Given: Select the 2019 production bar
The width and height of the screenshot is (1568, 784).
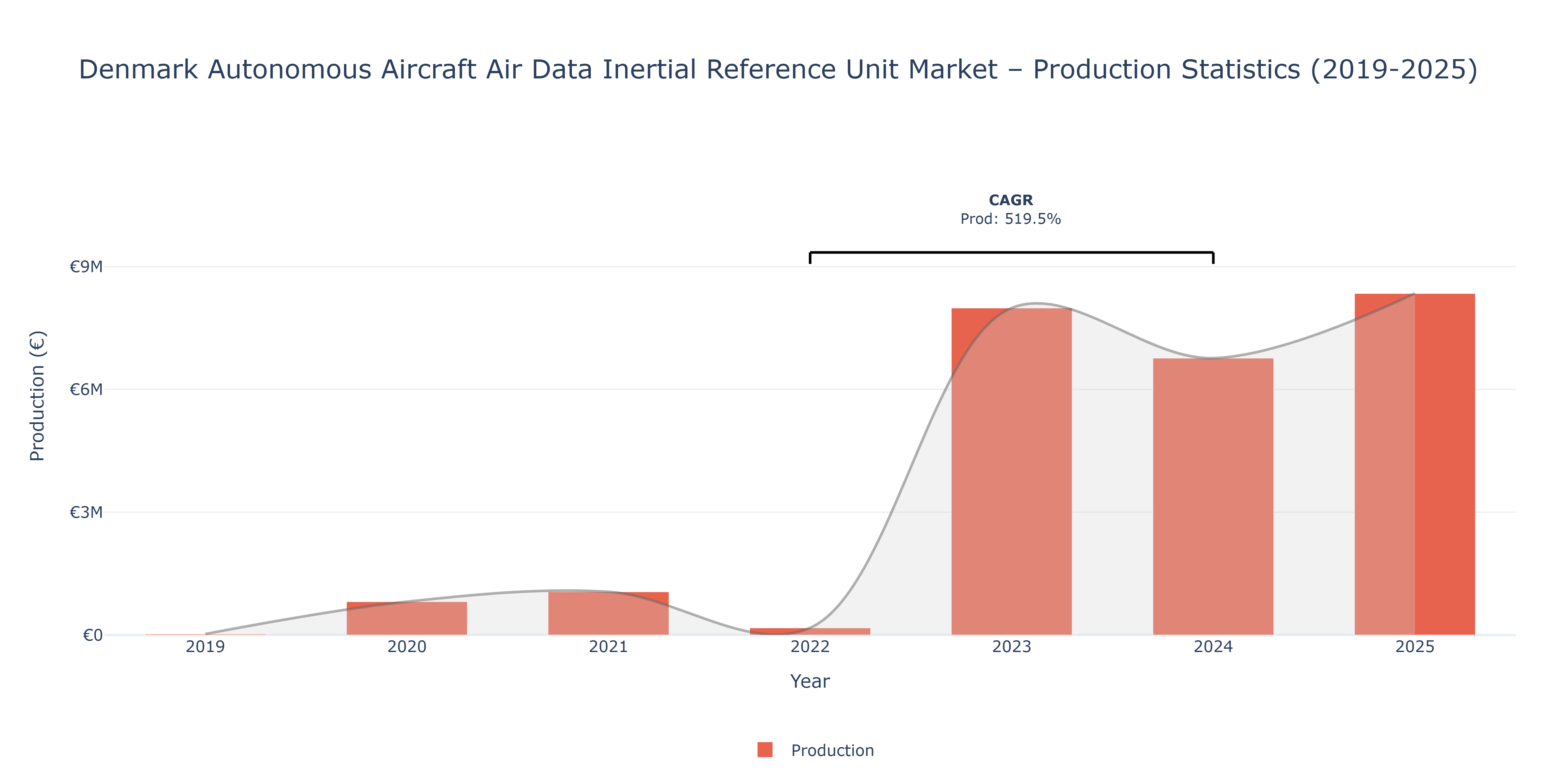Looking at the screenshot, I should click(x=205, y=634).
